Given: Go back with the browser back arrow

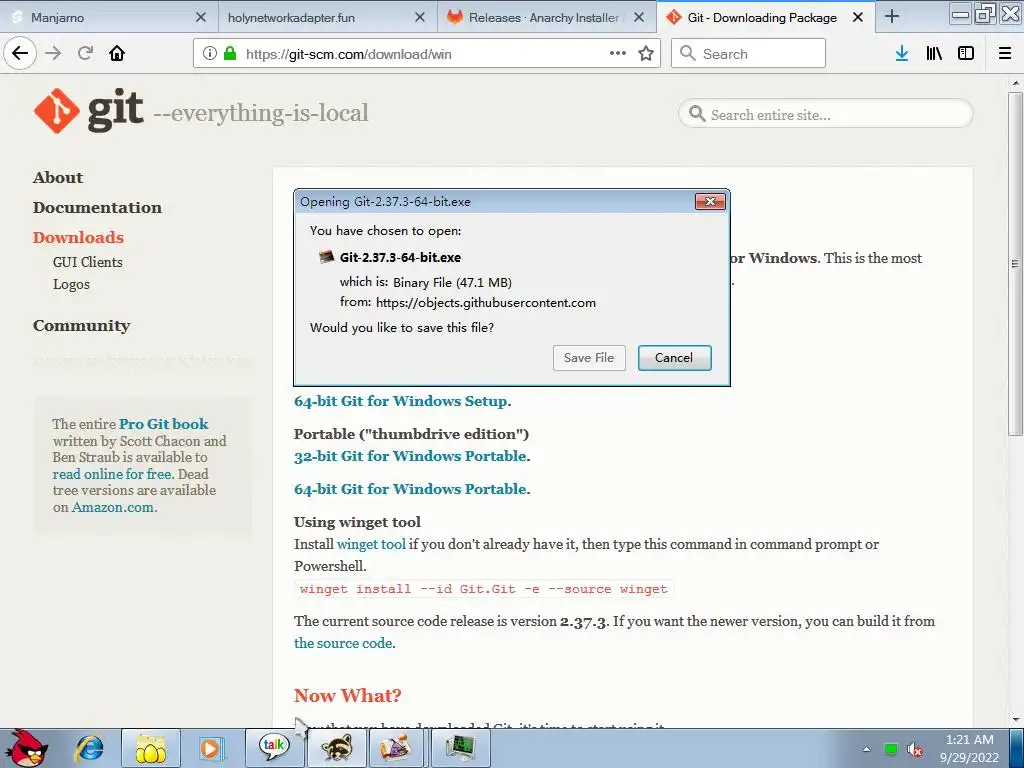Looking at the screenshot, I should click(x=20, y=54).
